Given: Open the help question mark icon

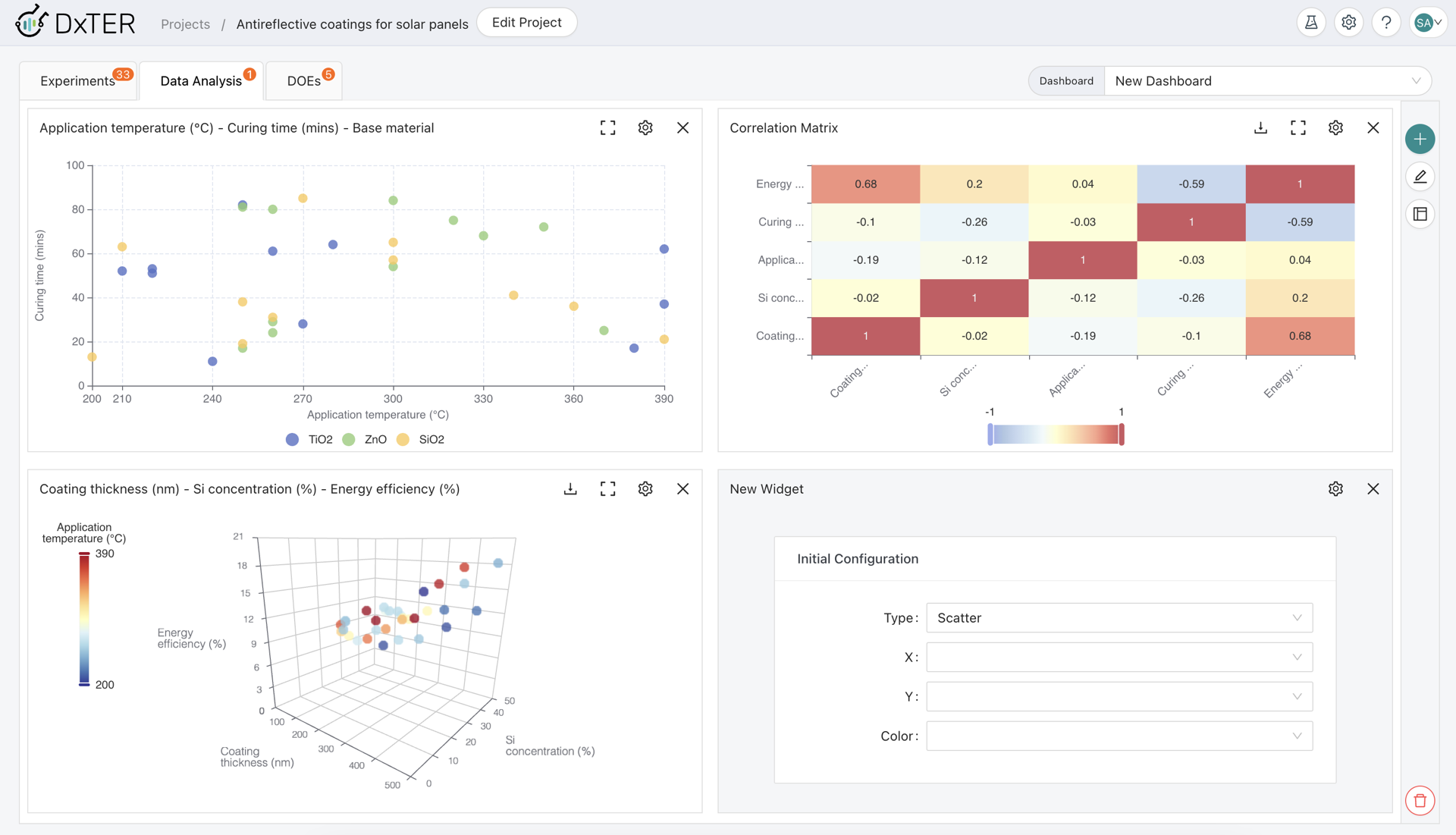Looking at the screenshot, I should (x=1385, y=23).
